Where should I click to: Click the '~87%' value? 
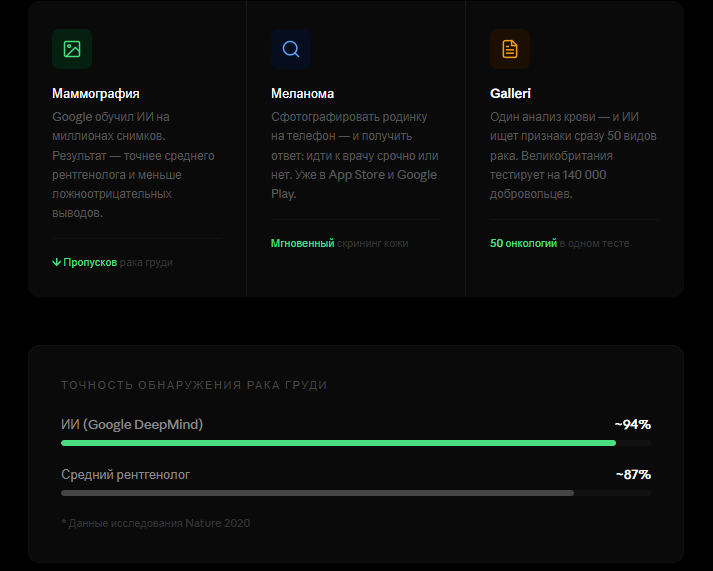tap(633, 475)
